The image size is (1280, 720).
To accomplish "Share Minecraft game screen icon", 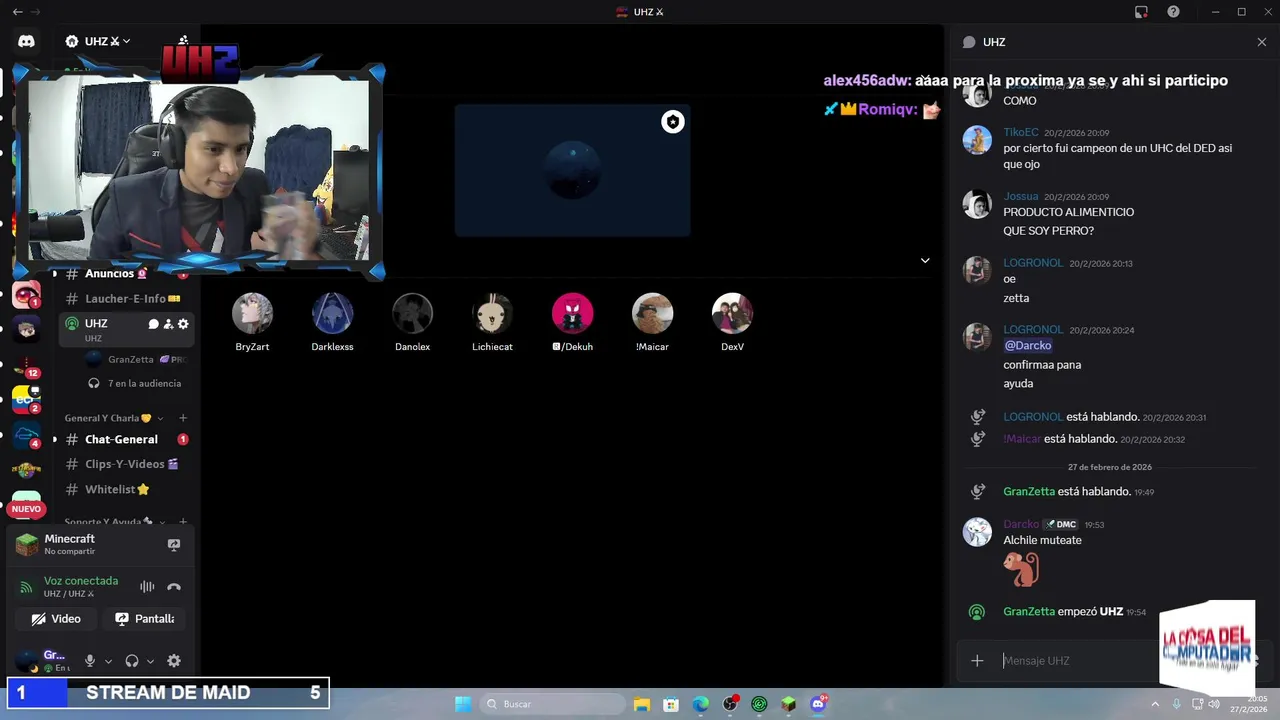I will 174,545.
